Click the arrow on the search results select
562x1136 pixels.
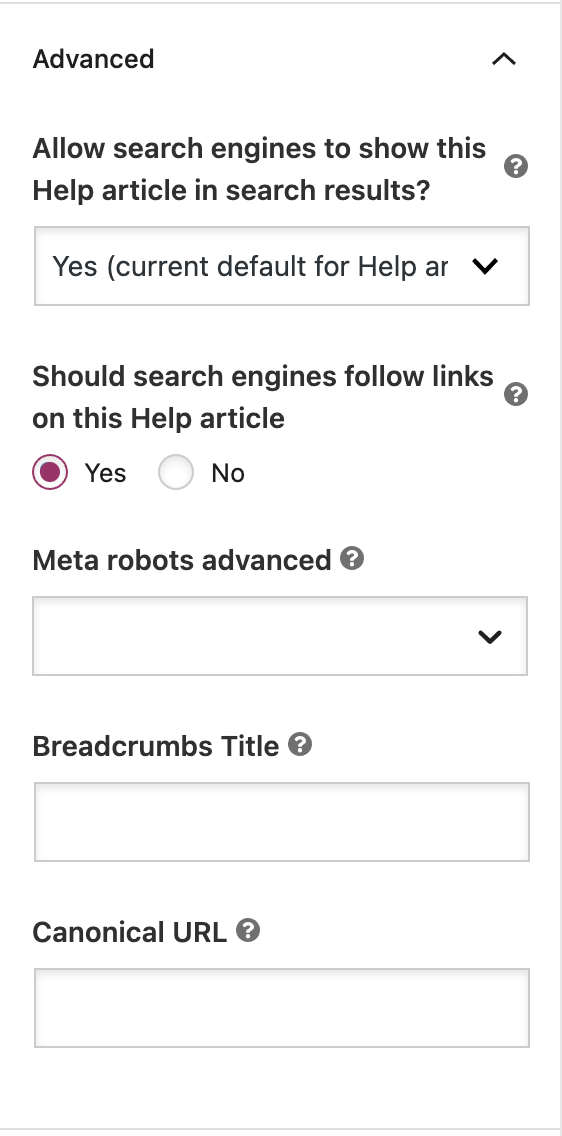(x=485, y=266)
